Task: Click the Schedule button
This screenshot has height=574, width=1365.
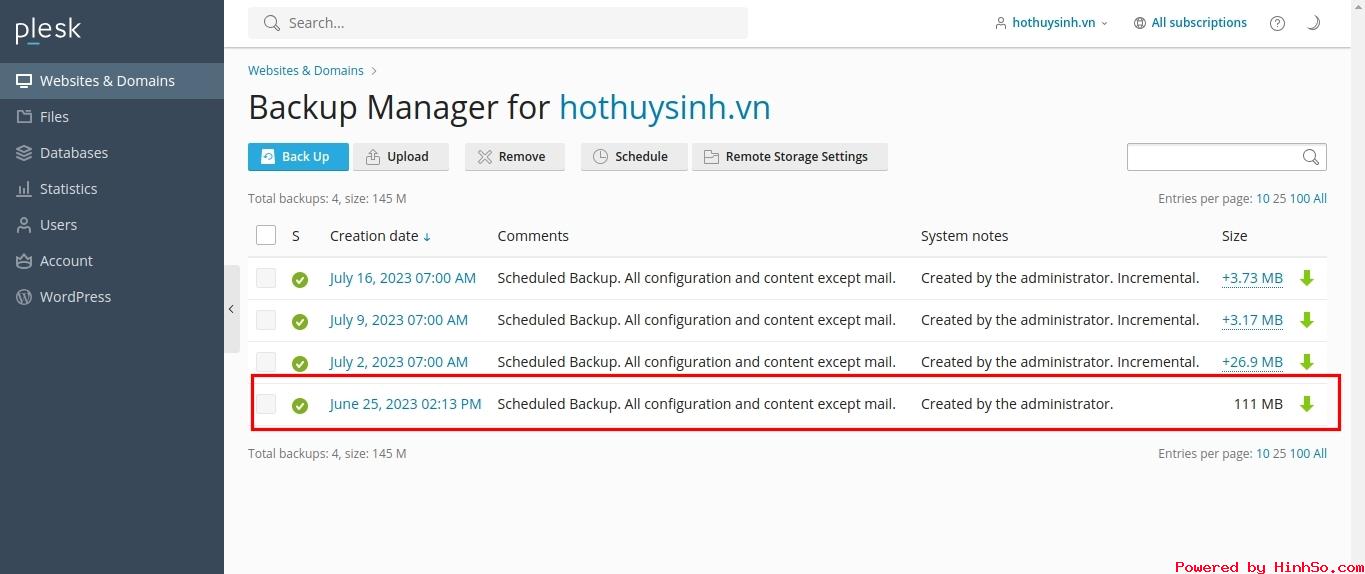Action: click(634, 157)
